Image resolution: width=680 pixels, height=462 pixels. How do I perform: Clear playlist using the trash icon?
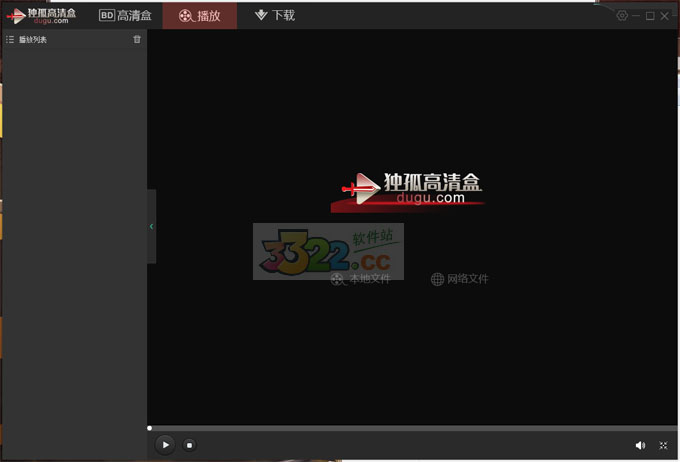(137, 39)
